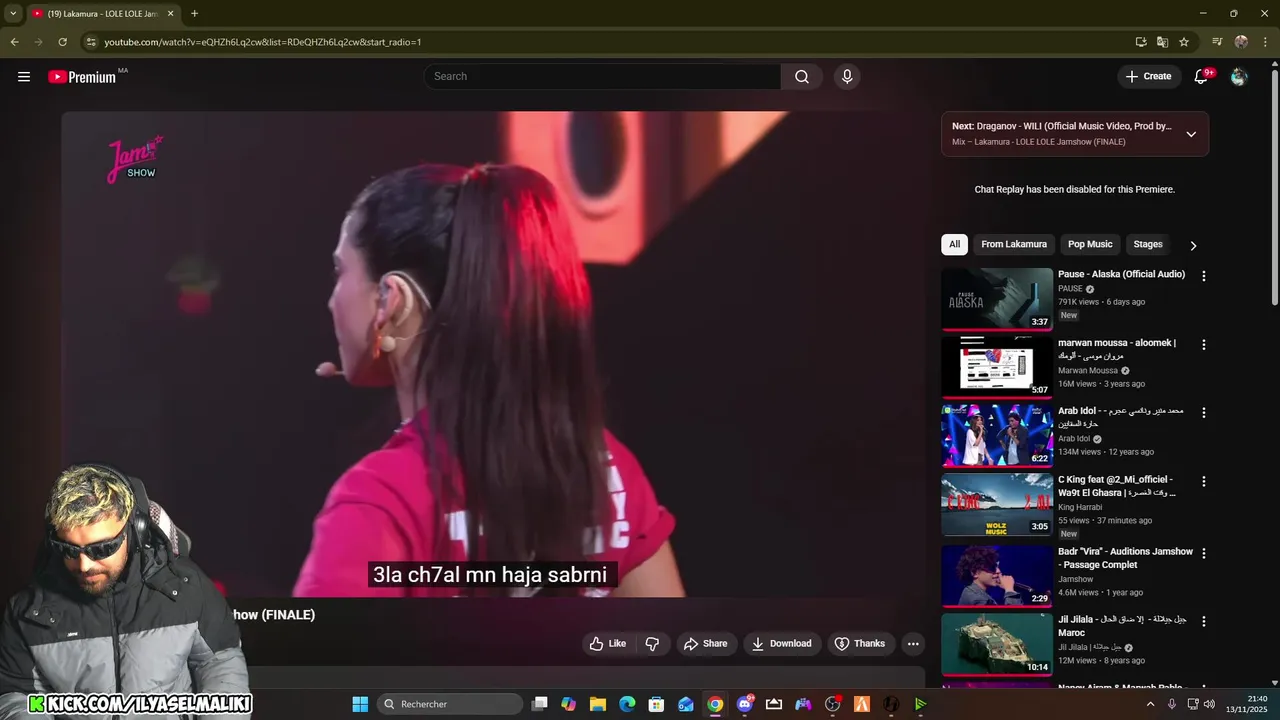Open options menu for Jil Jilala video
Viewport: 1280px width, 720px height.
(1203, 622)
